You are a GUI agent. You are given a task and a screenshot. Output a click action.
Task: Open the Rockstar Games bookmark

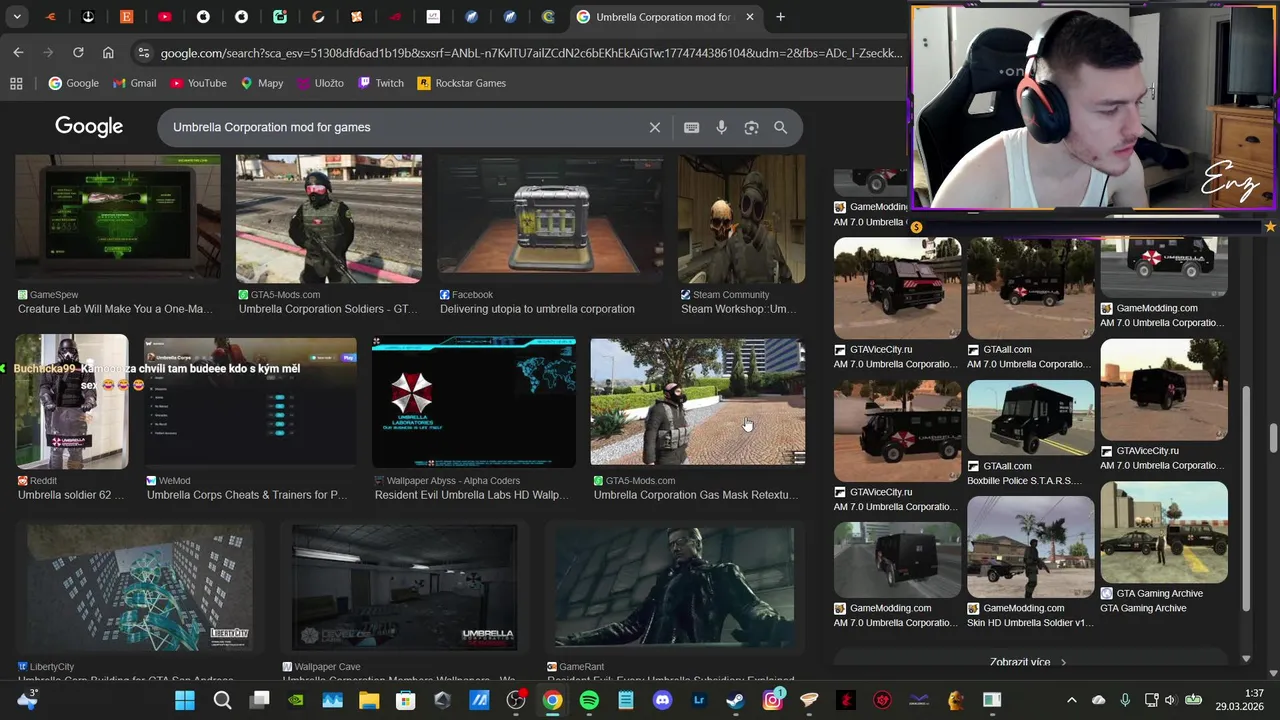click(461, 83)
